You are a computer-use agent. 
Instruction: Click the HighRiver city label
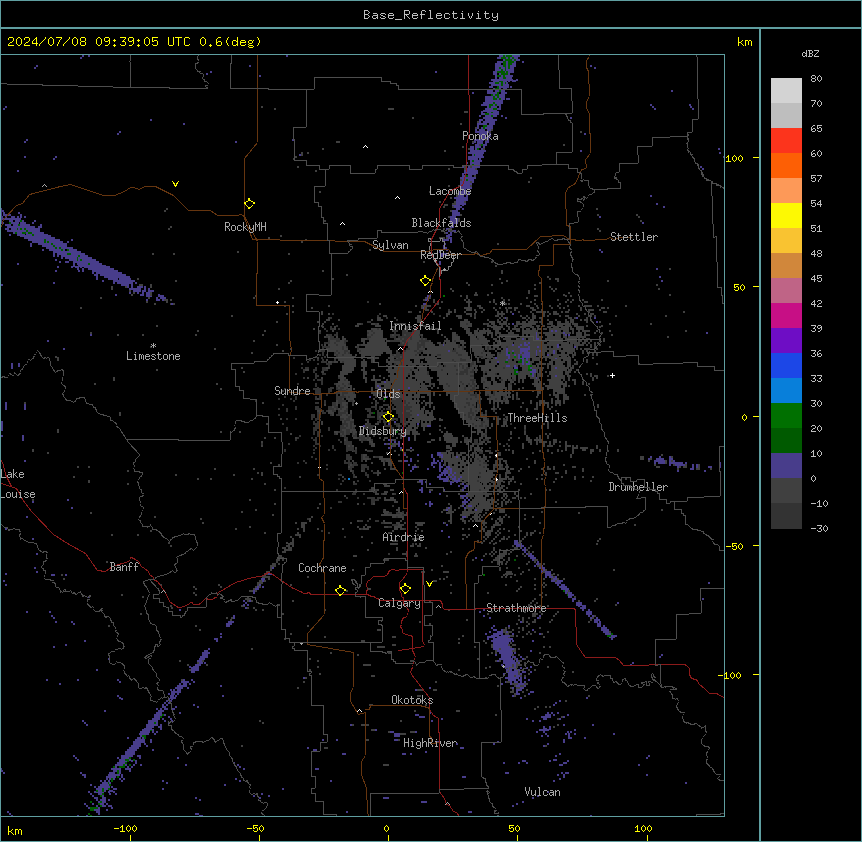430,743
